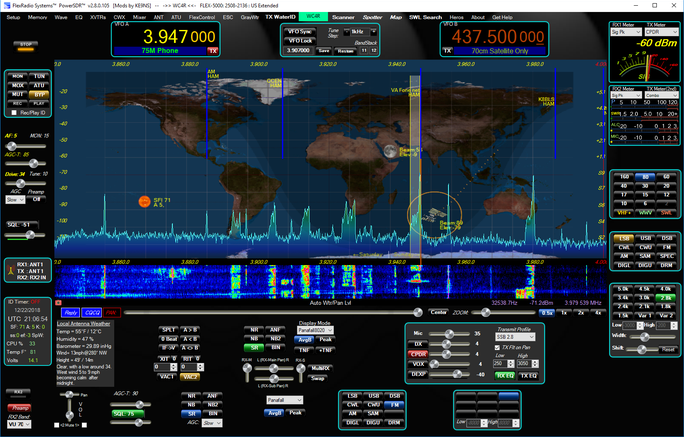Click the Mic gain slider
The image size is (684, 437).
449,334
